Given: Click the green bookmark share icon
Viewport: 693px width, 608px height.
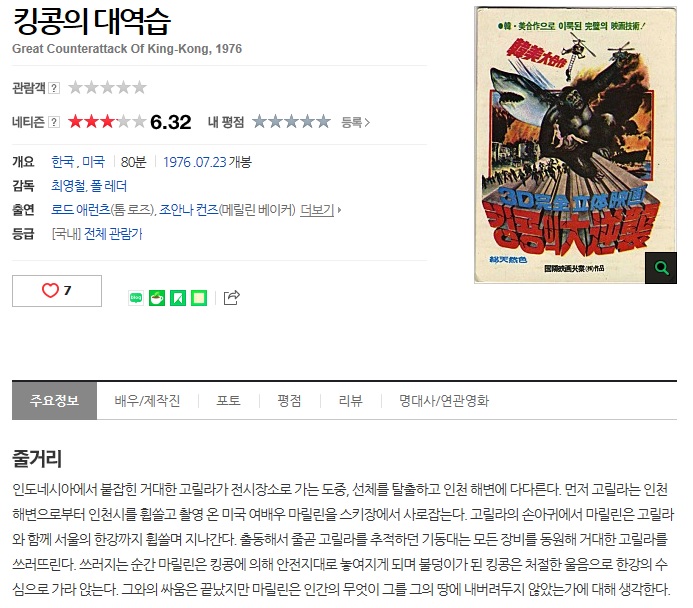Looking at the screenshot, I should [178, 298].
